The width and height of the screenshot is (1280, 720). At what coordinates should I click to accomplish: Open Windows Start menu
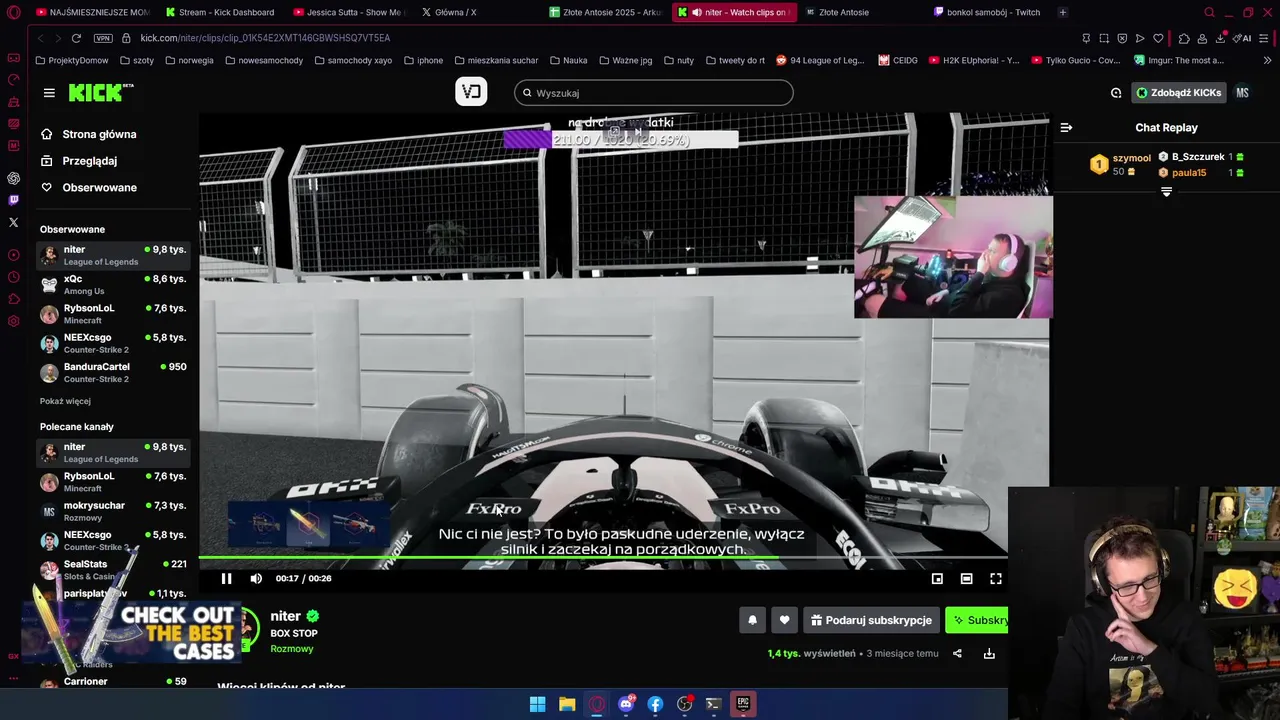tap(537, 704)
